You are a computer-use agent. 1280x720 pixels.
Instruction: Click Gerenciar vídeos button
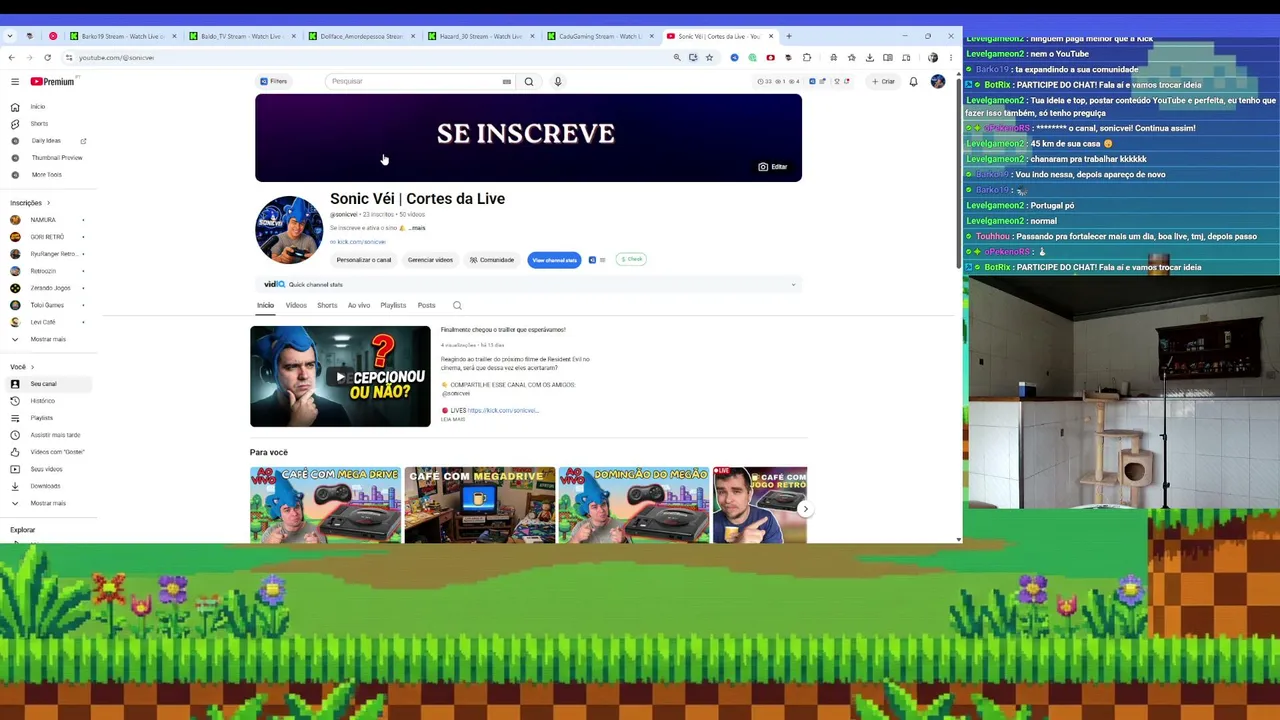(x=430, y=260)
